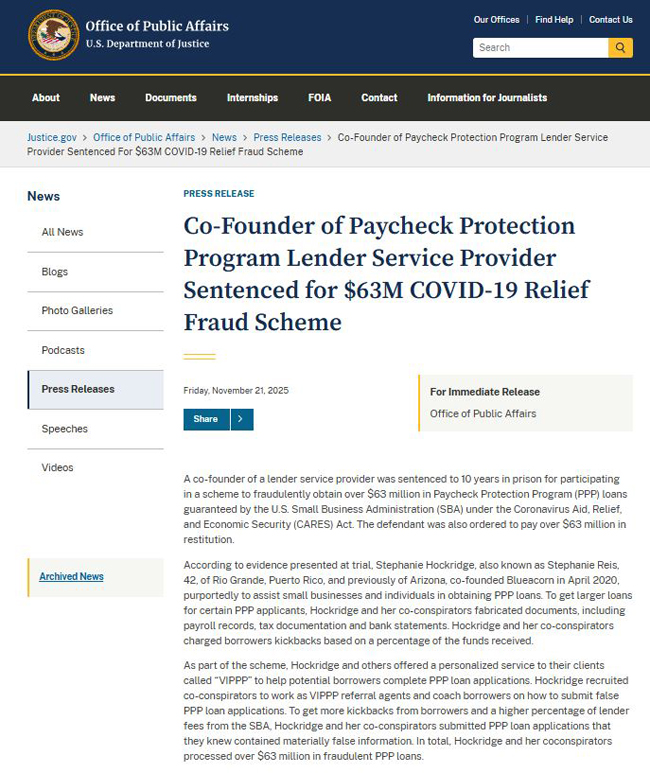Go to the Internships page
This screenshot has width=650, height=773.
tap(252, 98)
